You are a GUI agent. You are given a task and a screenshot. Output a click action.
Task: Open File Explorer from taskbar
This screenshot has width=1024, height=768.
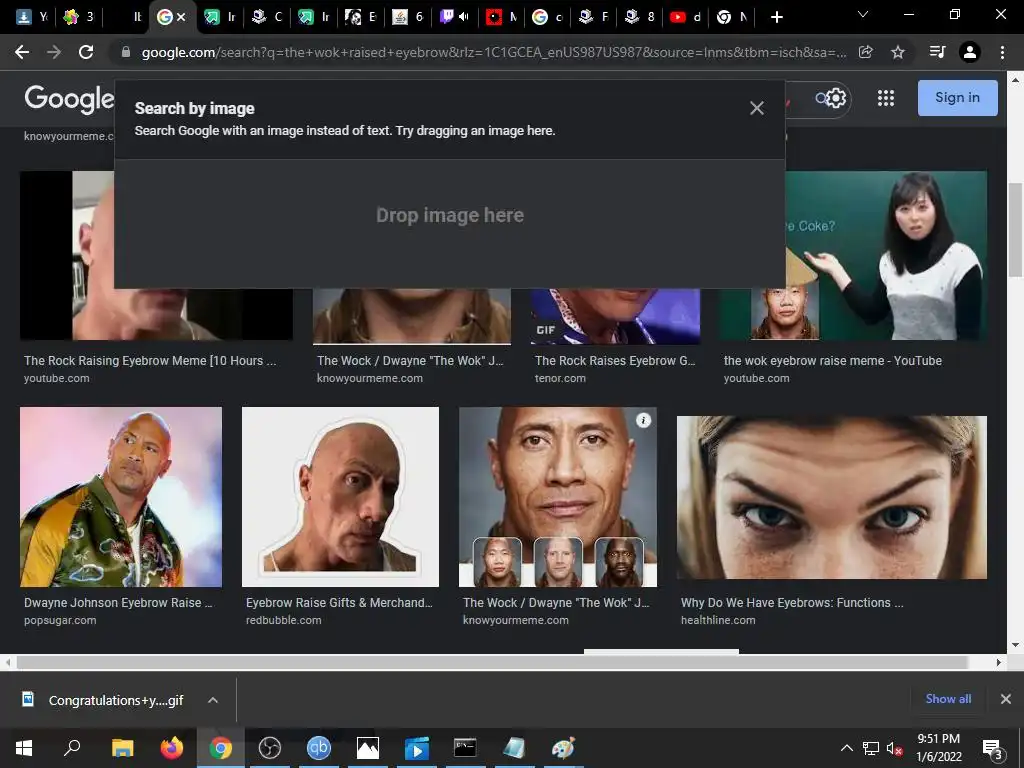point(122,748)
